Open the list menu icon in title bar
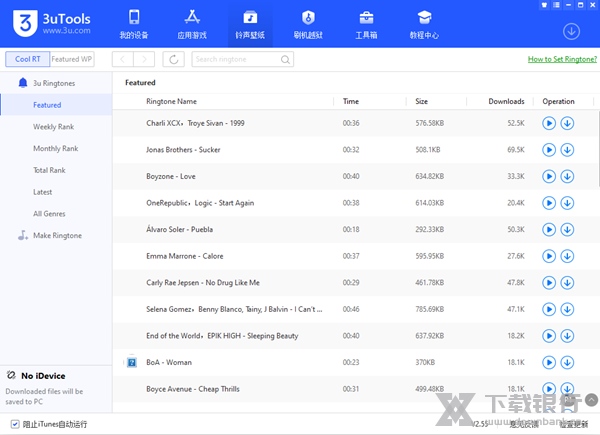This screenshot has height=435, width=600. pyautogui.click(x=556, y=5)
